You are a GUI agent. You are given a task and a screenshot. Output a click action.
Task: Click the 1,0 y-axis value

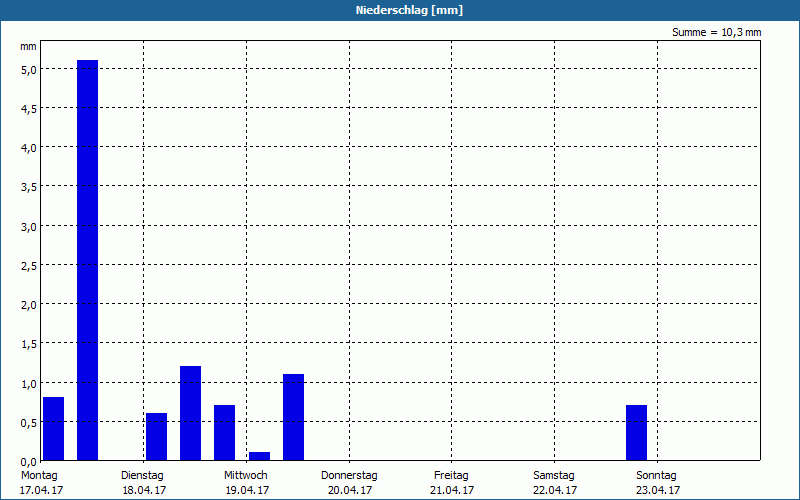29,384
